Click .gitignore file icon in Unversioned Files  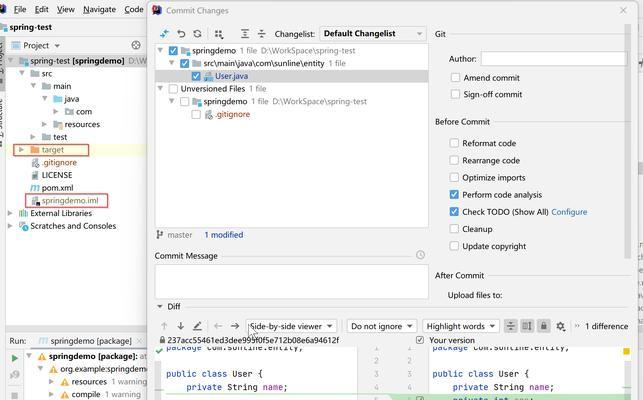coord(209,114)
